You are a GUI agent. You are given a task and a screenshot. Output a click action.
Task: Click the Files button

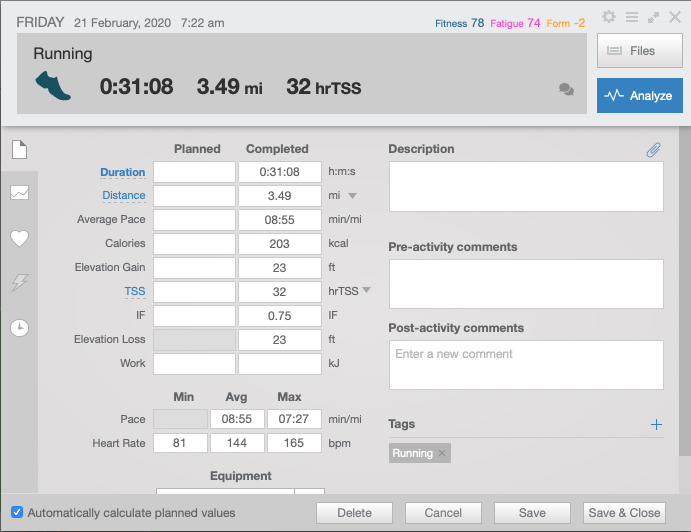coord(640,51)
